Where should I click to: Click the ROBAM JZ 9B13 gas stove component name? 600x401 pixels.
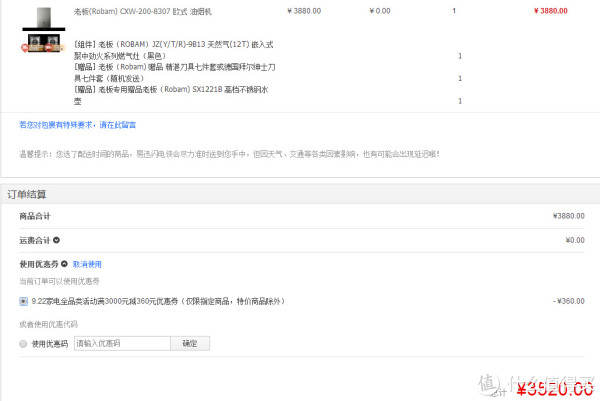coord(174,50)
